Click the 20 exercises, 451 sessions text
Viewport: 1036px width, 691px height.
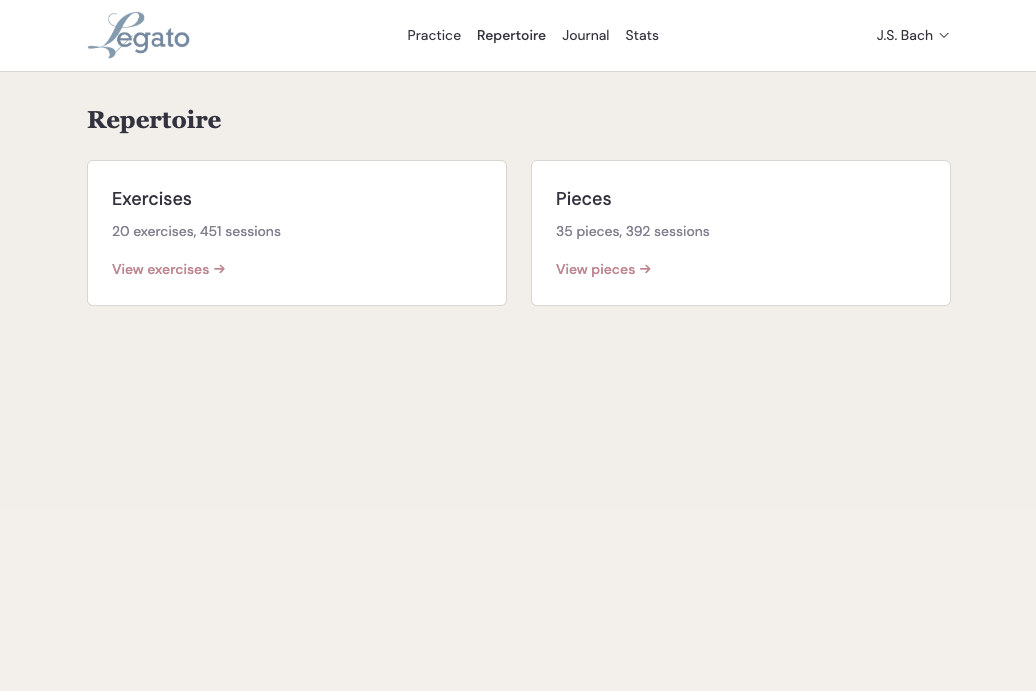(x=196, y=231)
